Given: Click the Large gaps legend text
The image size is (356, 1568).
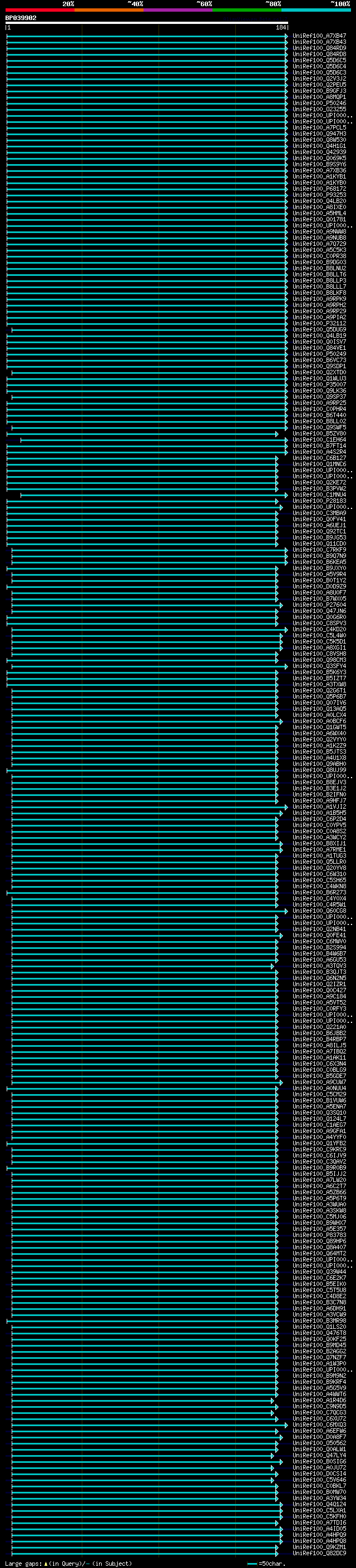Looking at the screenshot, I should click(69, 1563).
